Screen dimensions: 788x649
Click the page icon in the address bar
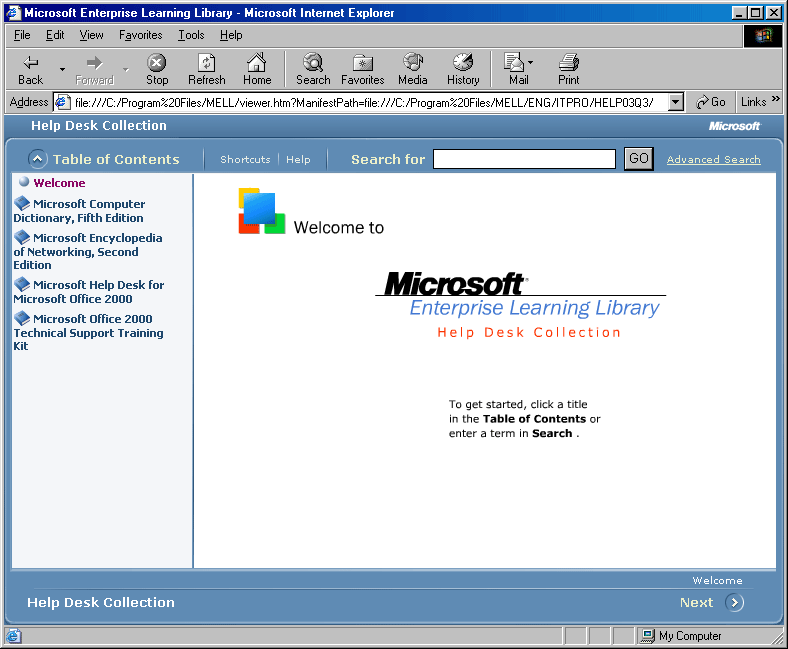tap(63, 103)
